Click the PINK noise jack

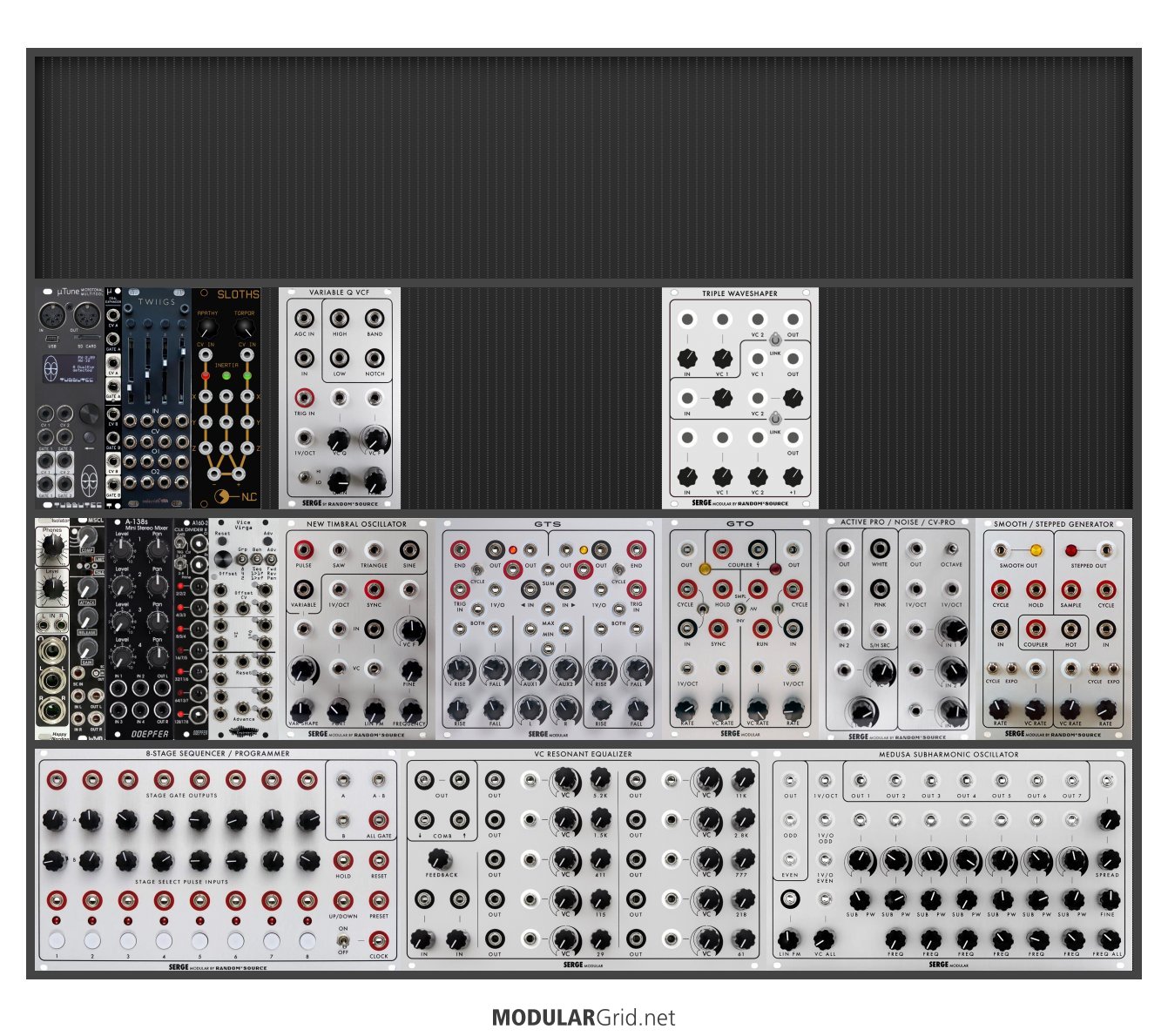(x=880, y=589)
